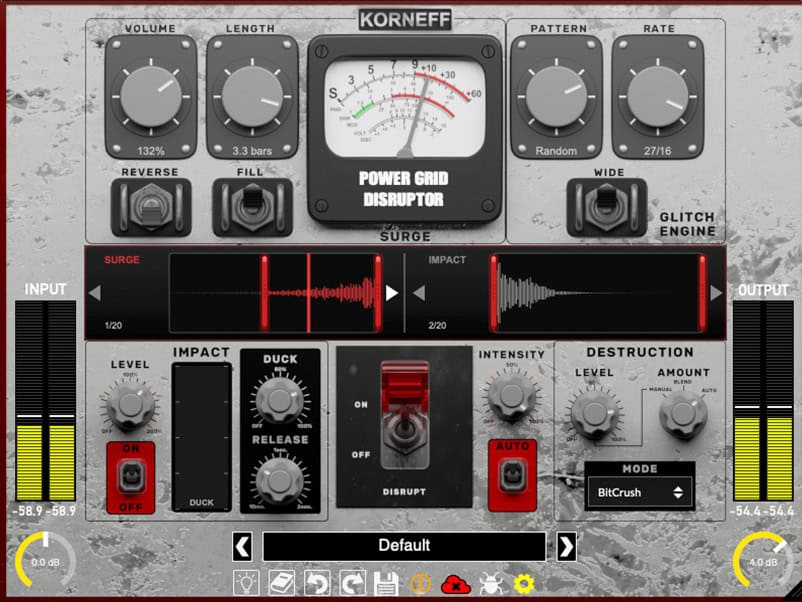Open the BitCrush Mode dropdown
The height and width of the screenshot is (602, 802).
[639, 492]
